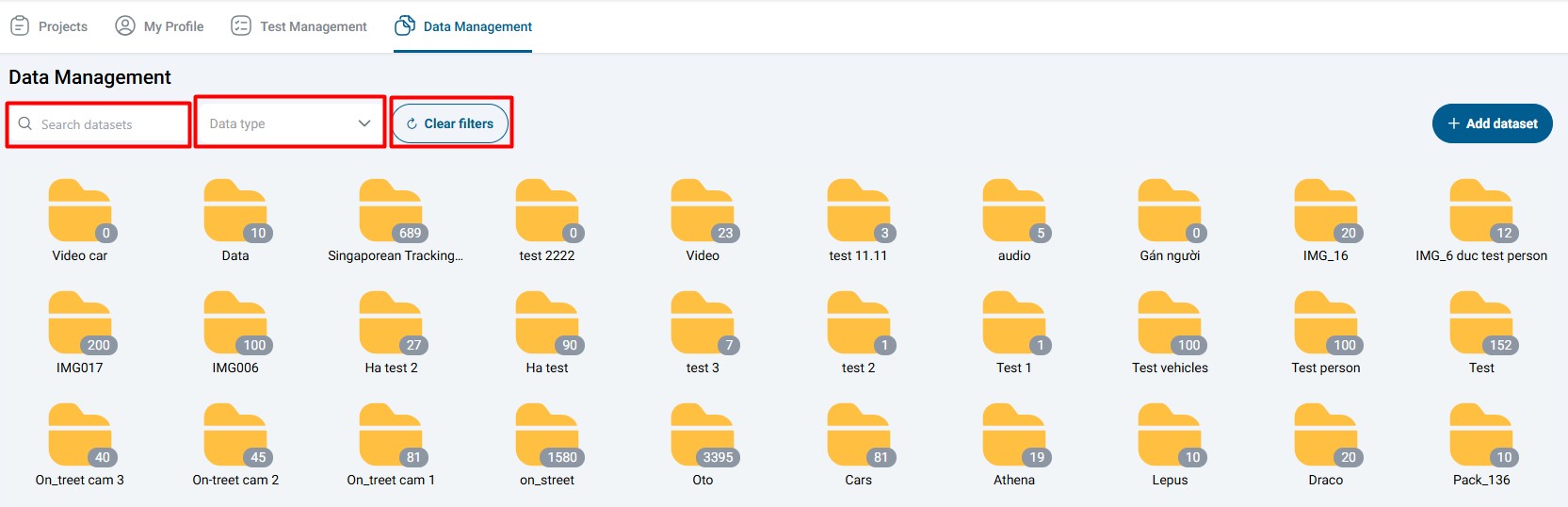The height and width of the screenshot is (507, 1568).
Task: Open the Singaporean Tracking dataset folder
Action: tap(391, 212)
